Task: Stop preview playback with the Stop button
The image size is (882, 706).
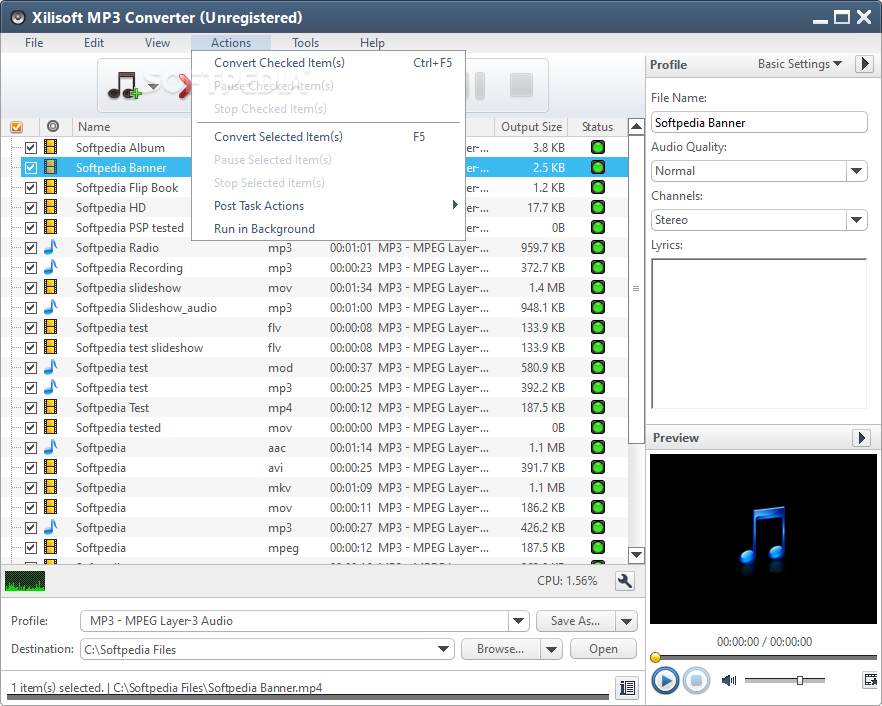Action: tap(696, 681)
